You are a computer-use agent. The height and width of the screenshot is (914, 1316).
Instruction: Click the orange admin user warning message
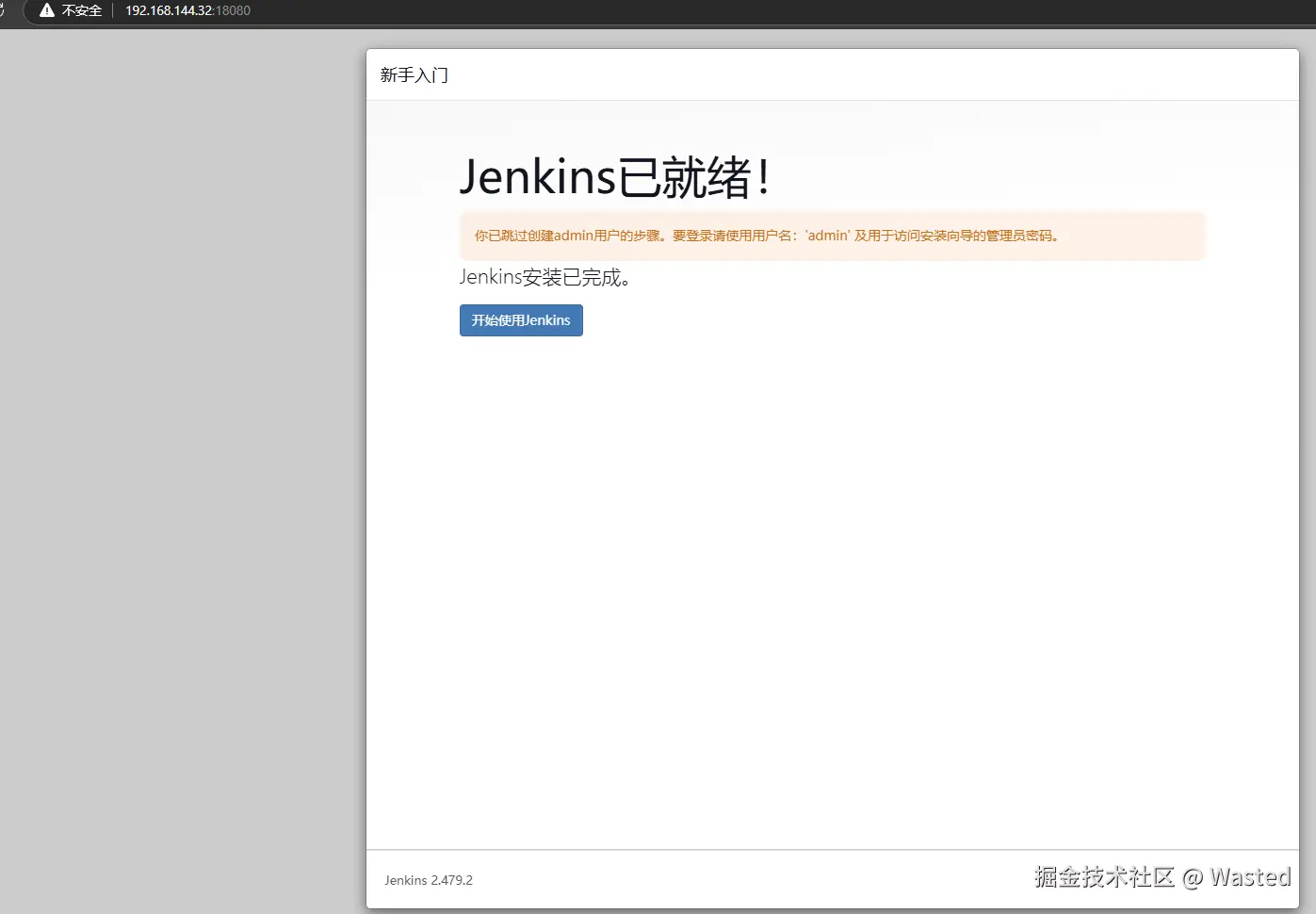pos(832,236)
